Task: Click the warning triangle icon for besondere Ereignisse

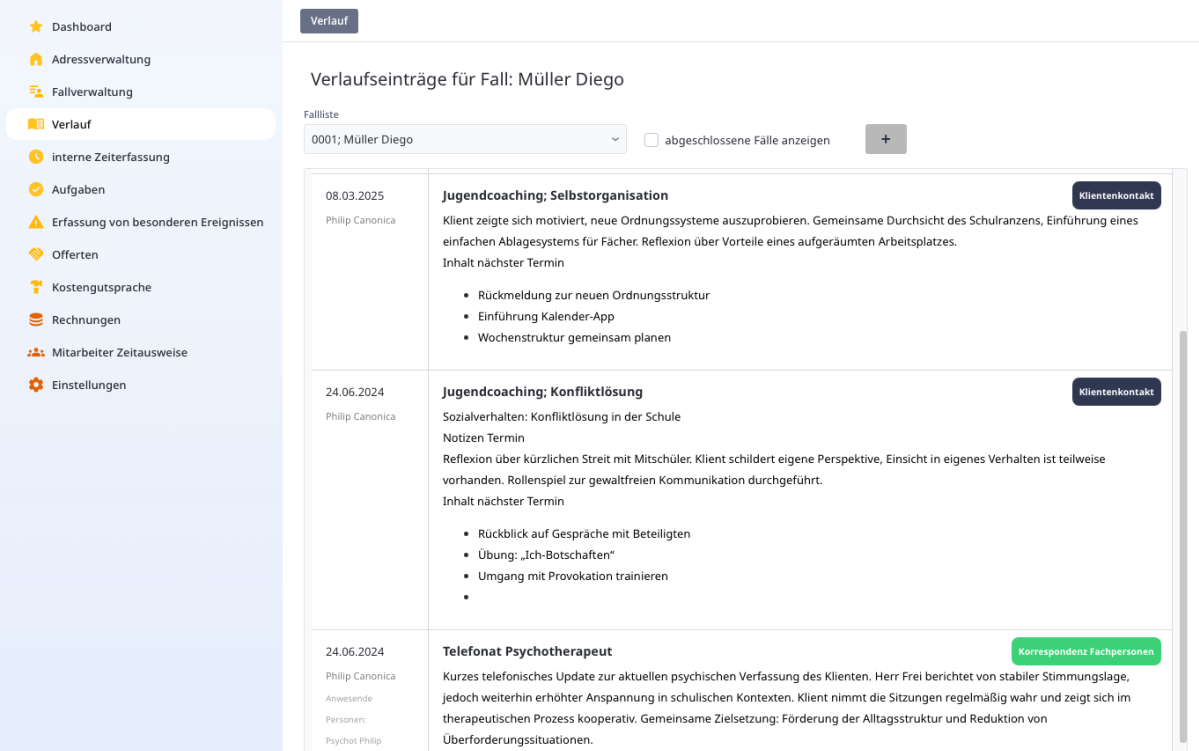Action: pyautogui.click(x=36, y=222)
